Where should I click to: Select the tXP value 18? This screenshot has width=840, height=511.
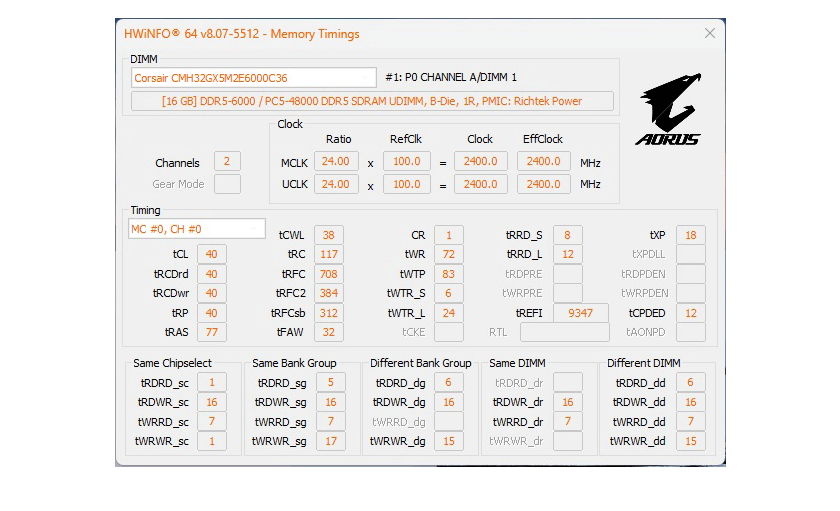(x=690, y=235)
